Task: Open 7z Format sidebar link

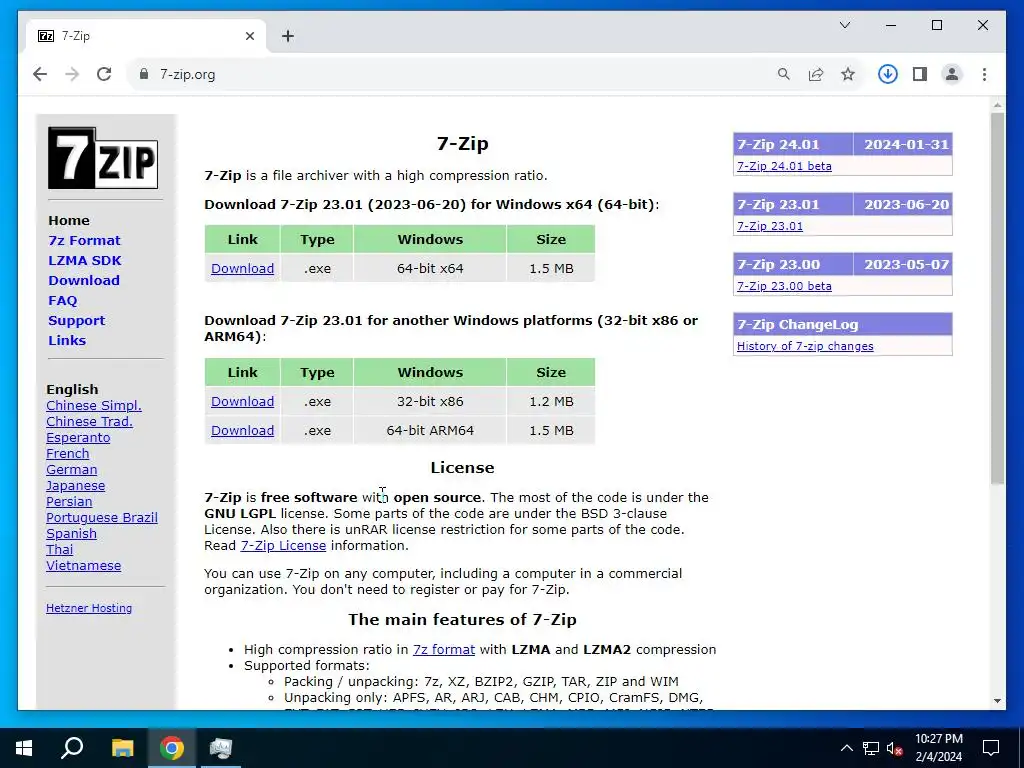Action: tap(84, 240)
